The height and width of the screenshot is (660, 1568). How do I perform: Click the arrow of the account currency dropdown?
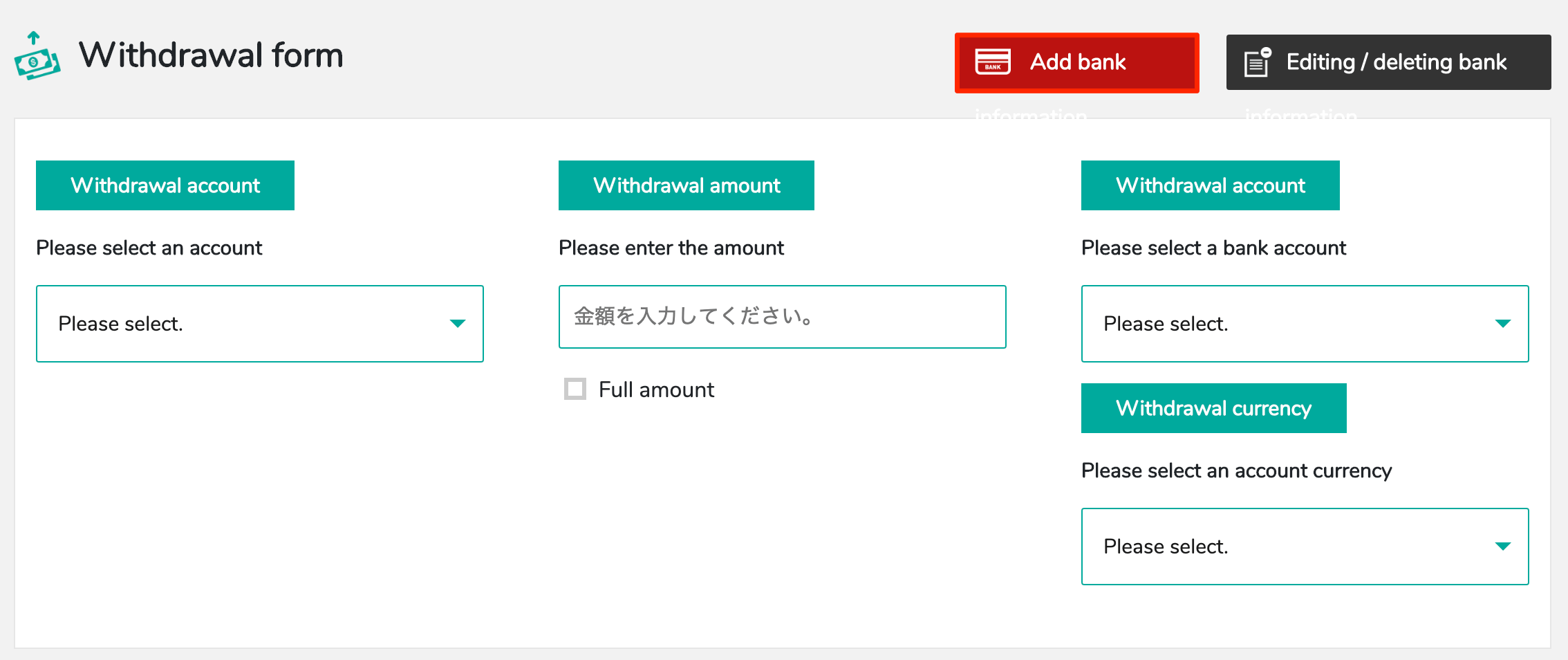pyautogui.click(x=1502, y=547)
